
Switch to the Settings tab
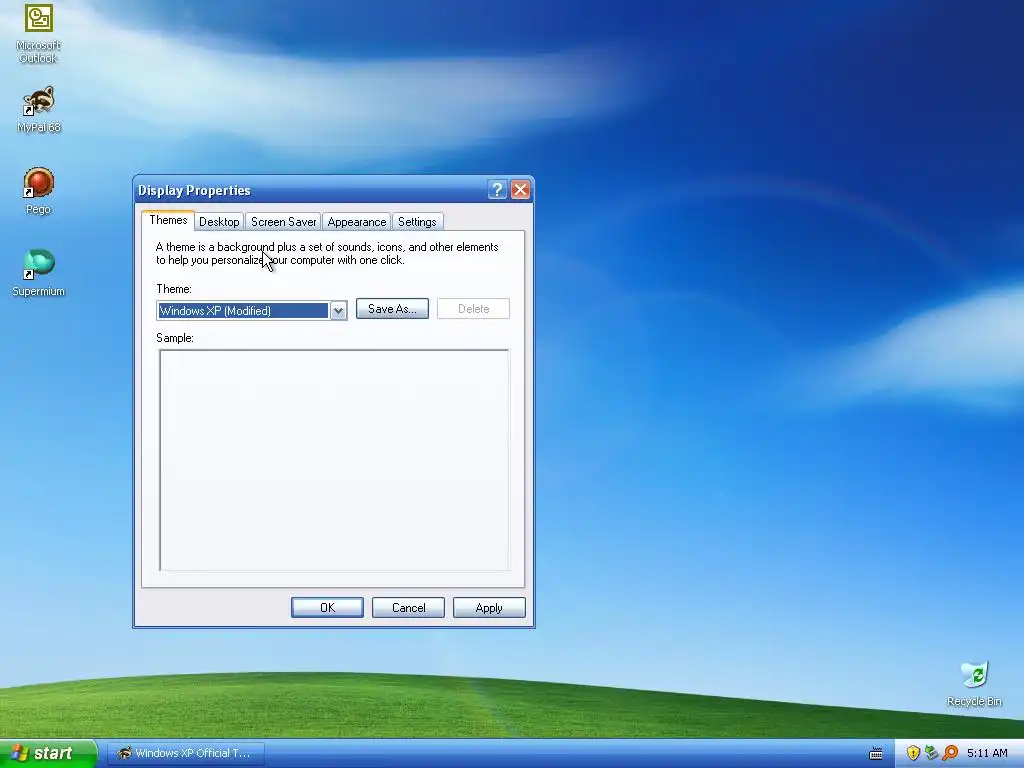point(417,222)
